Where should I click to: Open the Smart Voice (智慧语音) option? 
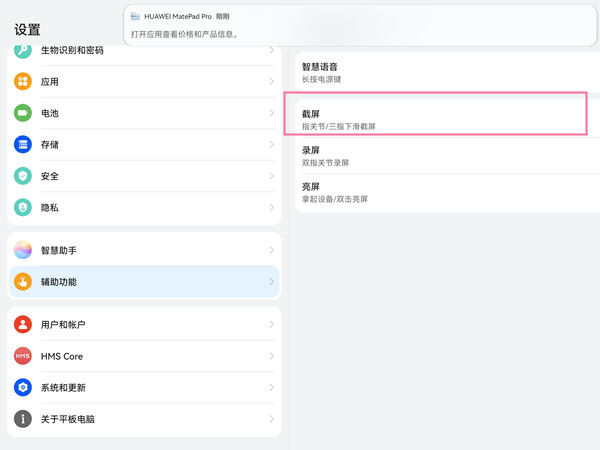point(440,71)
